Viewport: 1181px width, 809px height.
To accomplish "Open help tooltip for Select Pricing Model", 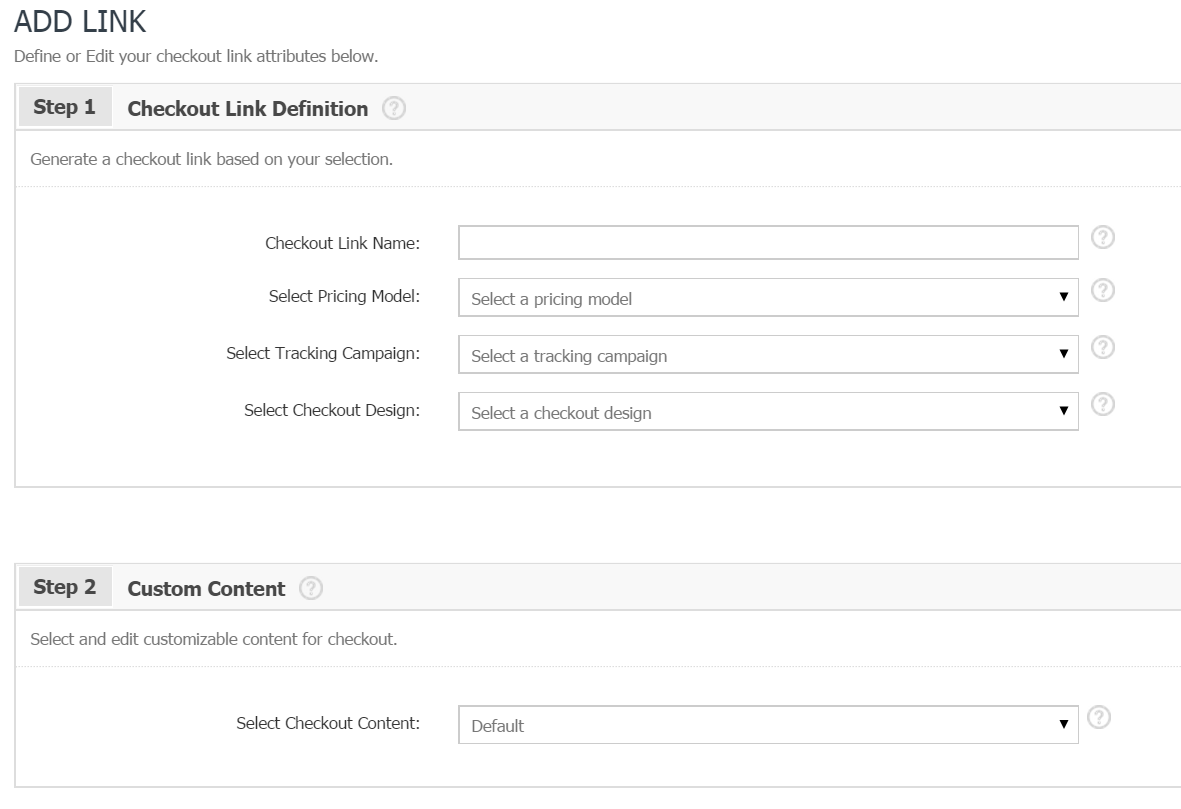I will click(1102, 290).
